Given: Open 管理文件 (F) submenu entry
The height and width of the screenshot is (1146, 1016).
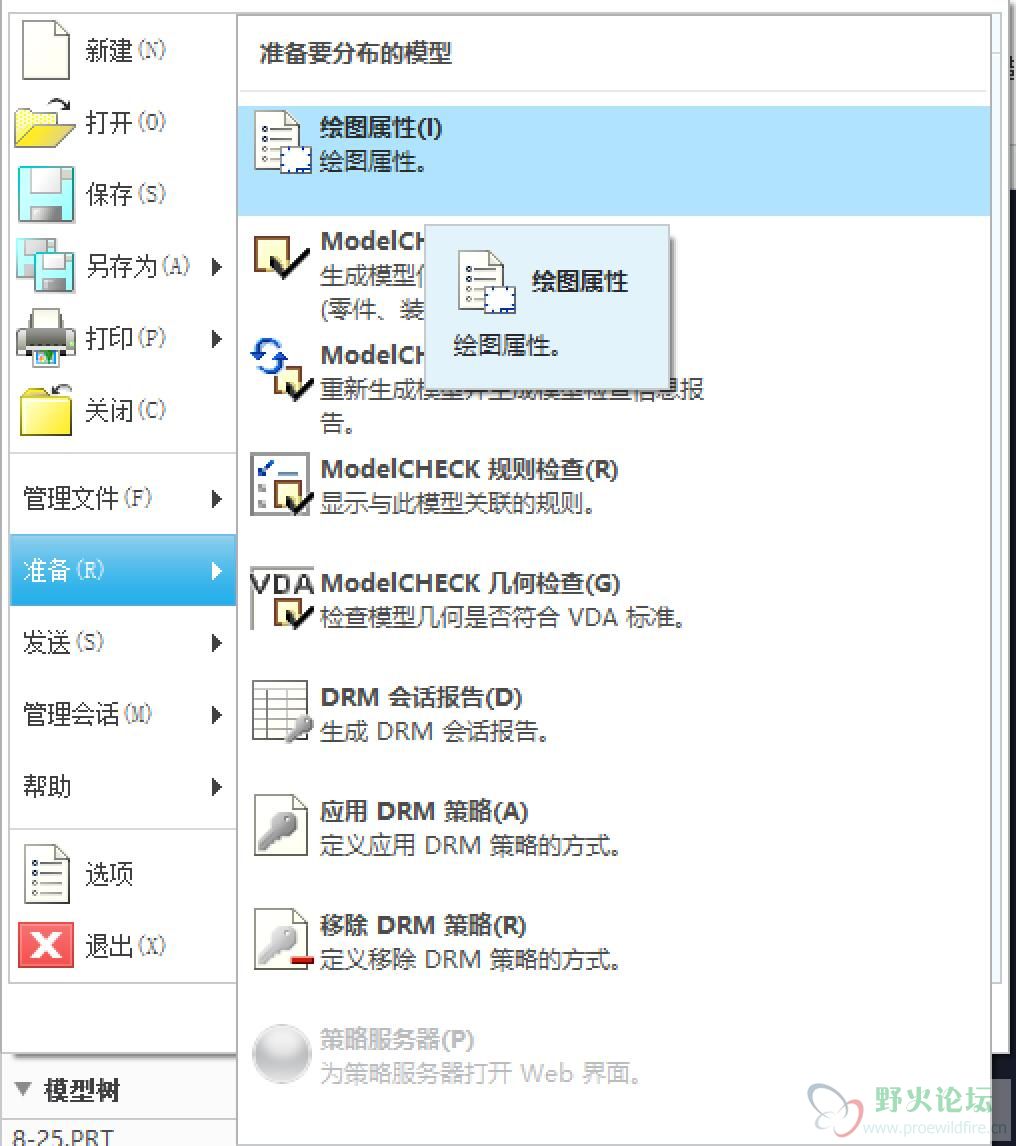Looking at the screenshot, I should [x=123, y=498].
